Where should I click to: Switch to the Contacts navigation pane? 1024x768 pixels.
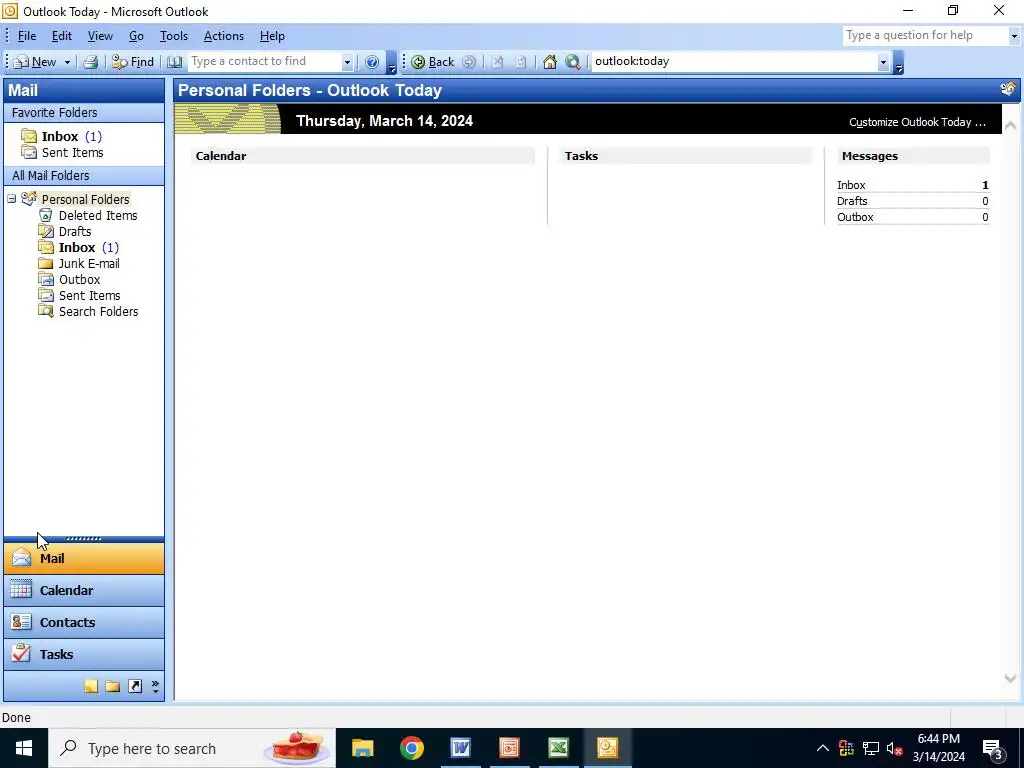click(x=84, y=622)
